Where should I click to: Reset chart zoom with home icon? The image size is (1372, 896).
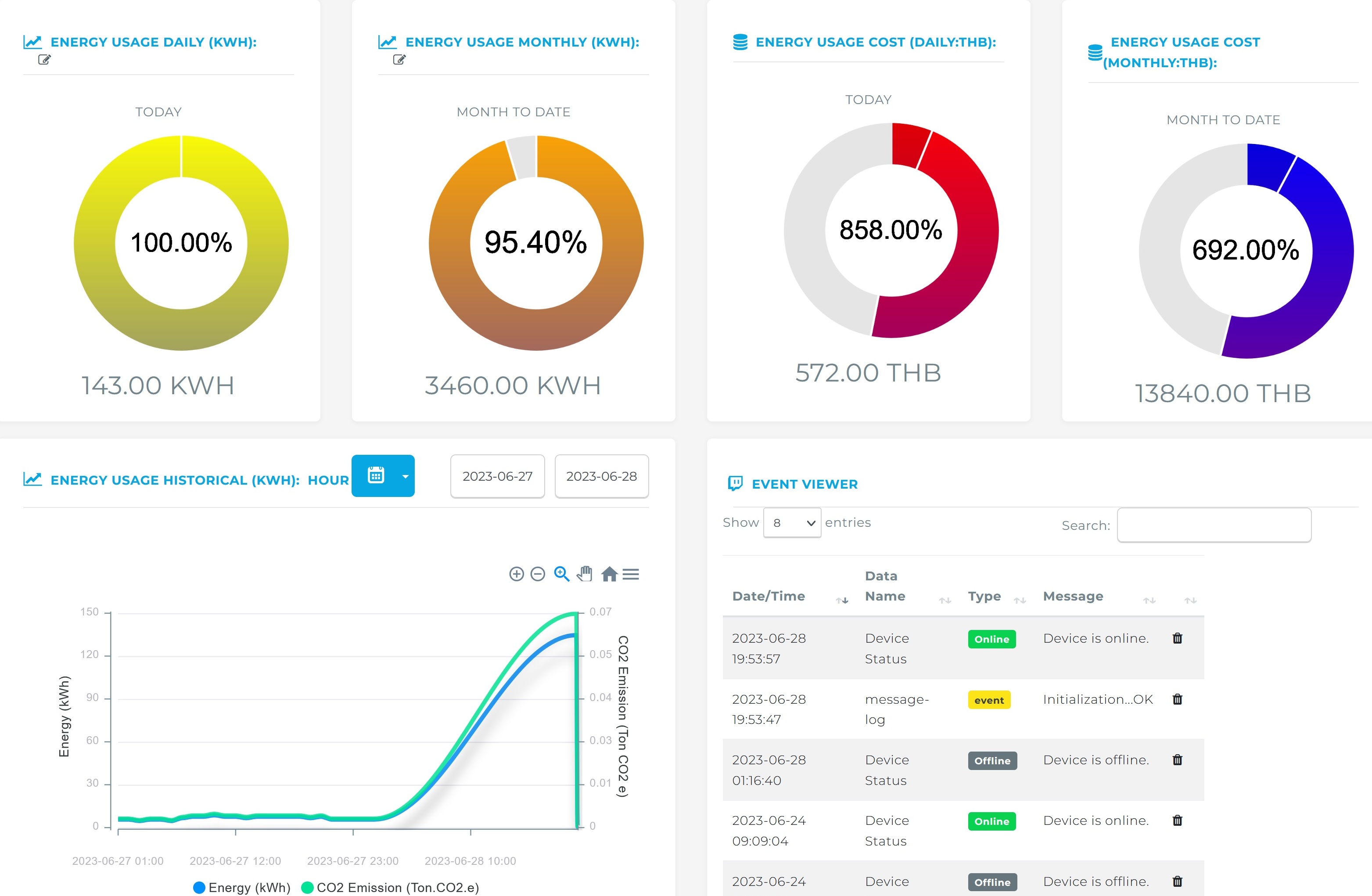coord(609,574)
